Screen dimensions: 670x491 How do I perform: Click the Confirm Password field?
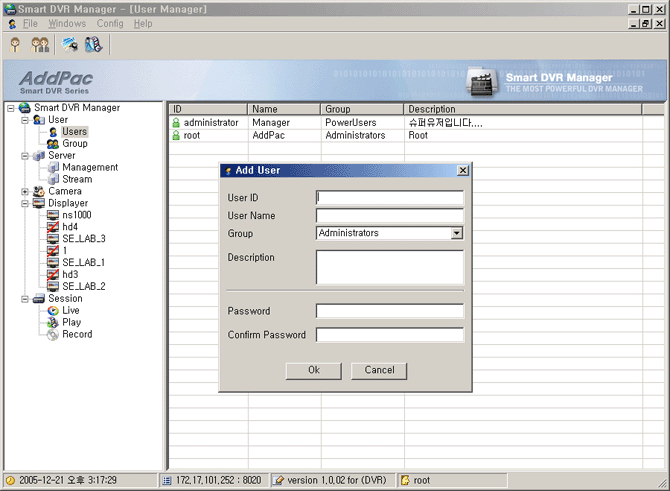tap(390, 335)
